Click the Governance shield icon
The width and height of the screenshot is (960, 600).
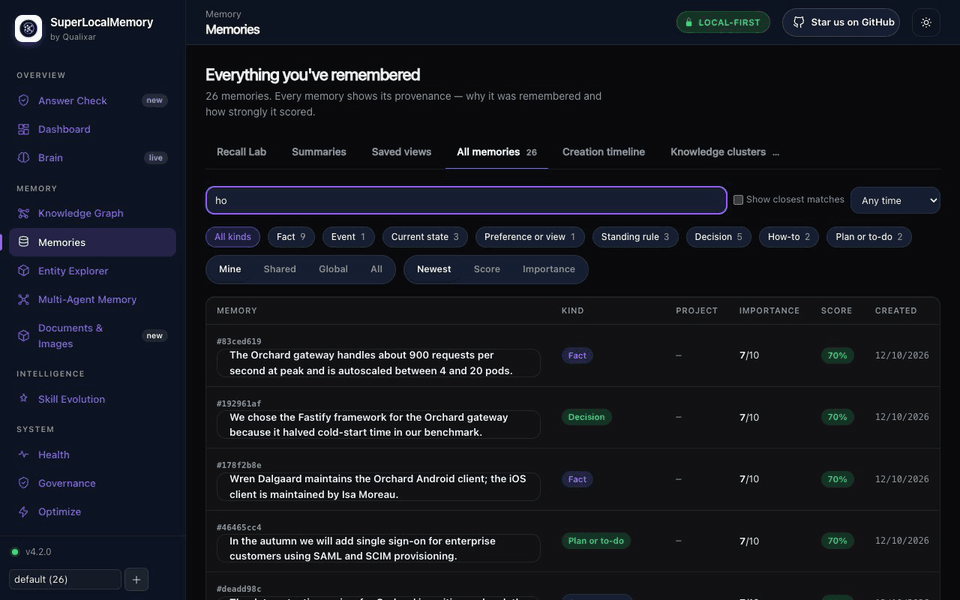click(23, 483)
